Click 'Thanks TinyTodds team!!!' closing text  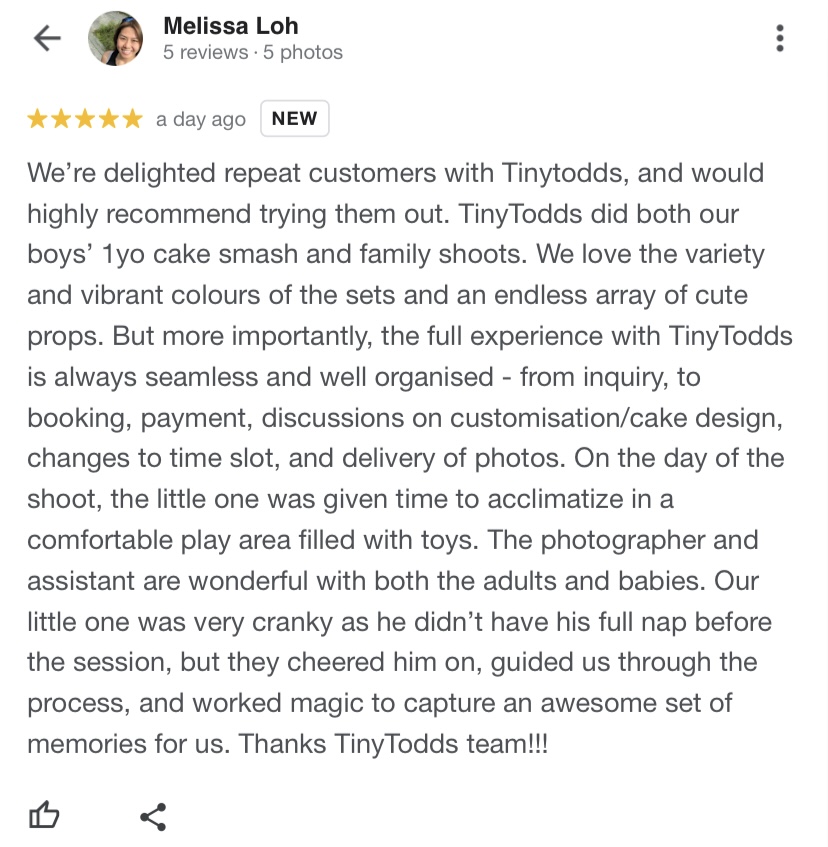pos(393,744)
